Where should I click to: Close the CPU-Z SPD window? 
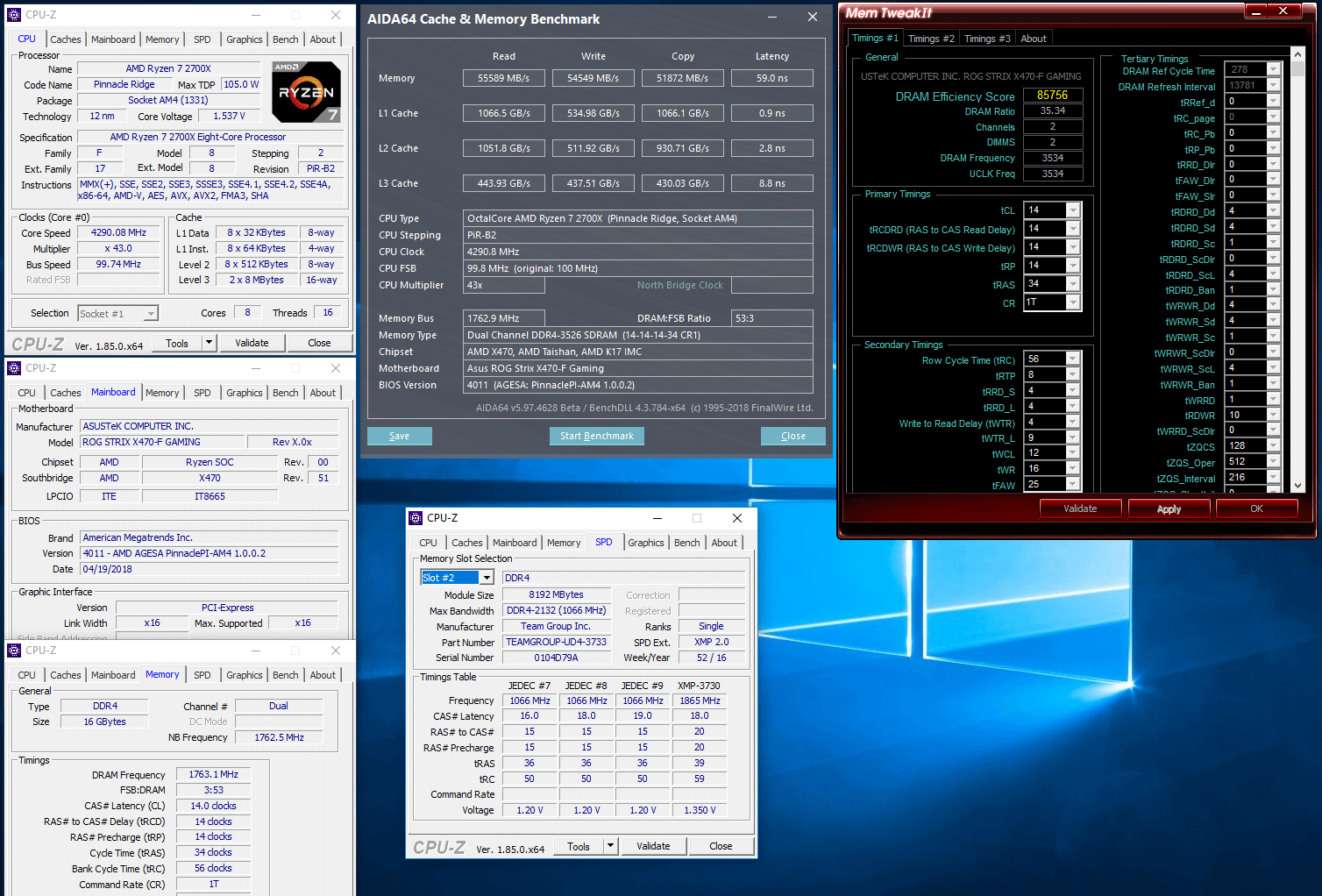pos(736,518)
